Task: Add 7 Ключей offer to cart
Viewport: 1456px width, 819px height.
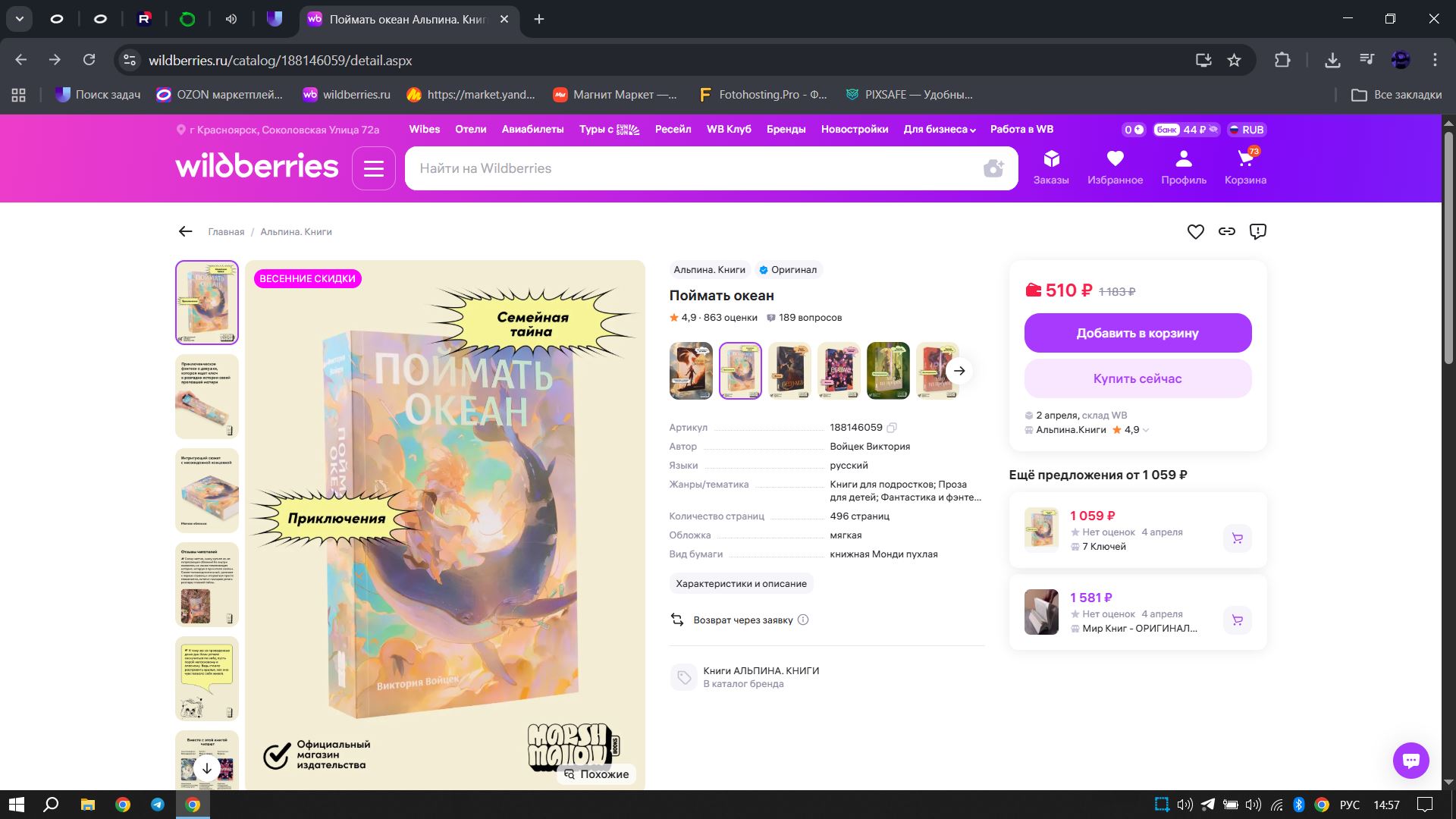Action: [x=1237, y=538]
